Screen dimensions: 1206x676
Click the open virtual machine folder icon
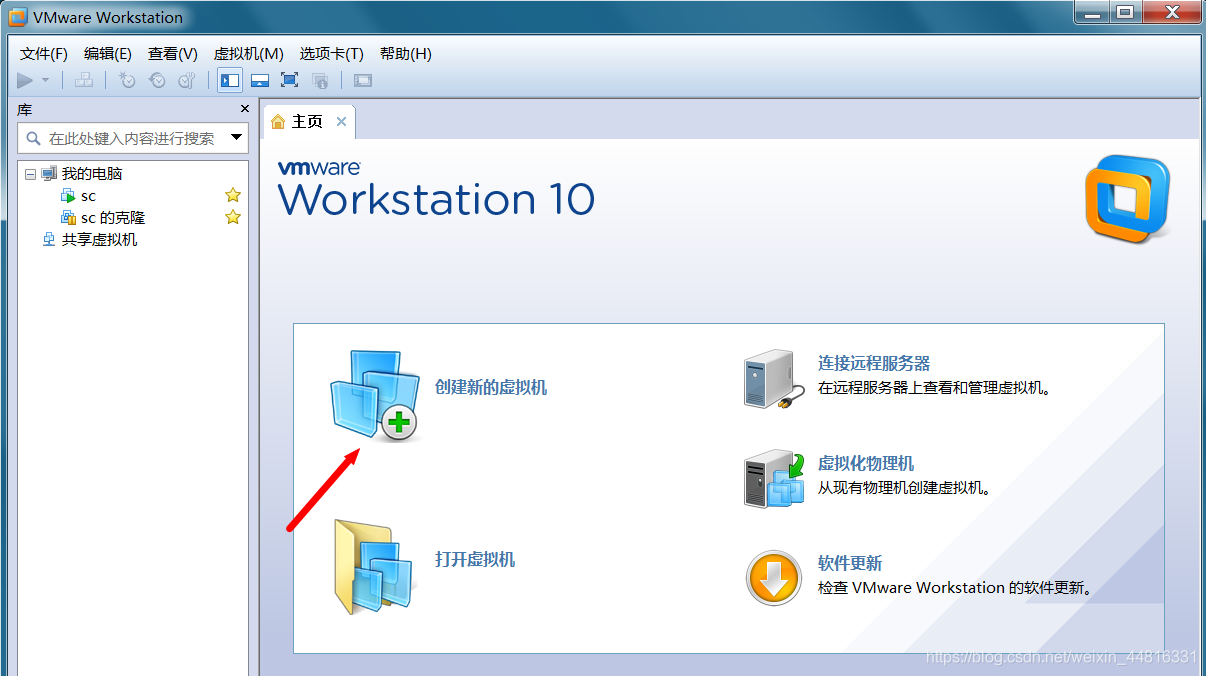pos(373,566)
